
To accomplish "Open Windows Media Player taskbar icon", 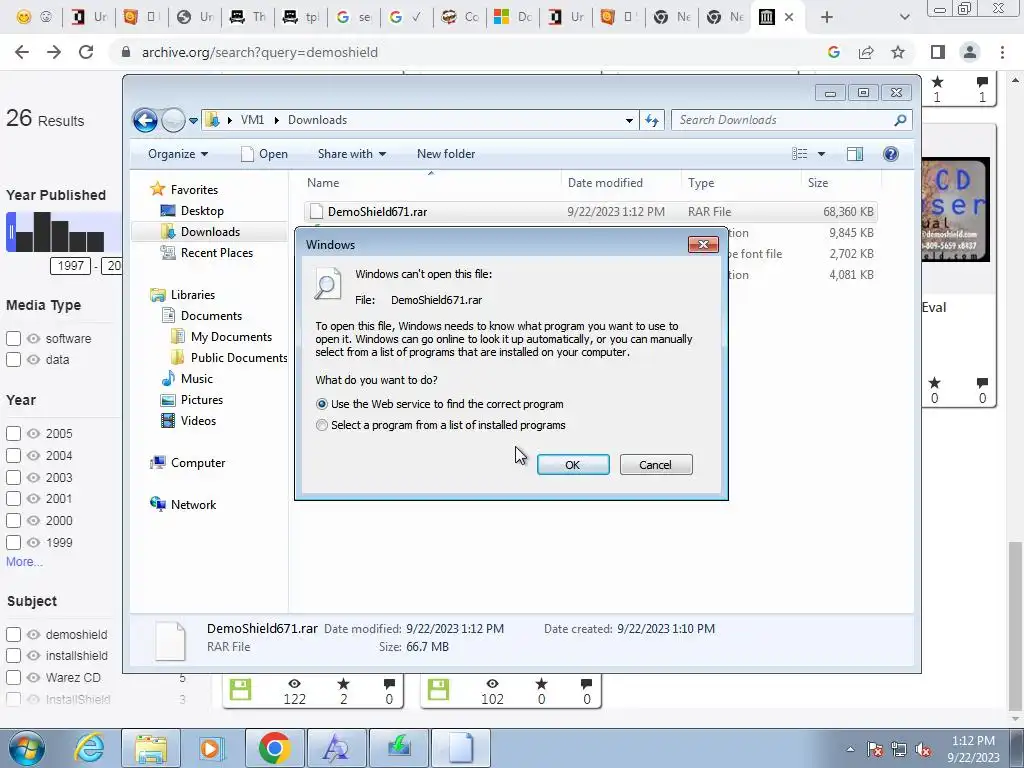I will (x=212, y=748).
